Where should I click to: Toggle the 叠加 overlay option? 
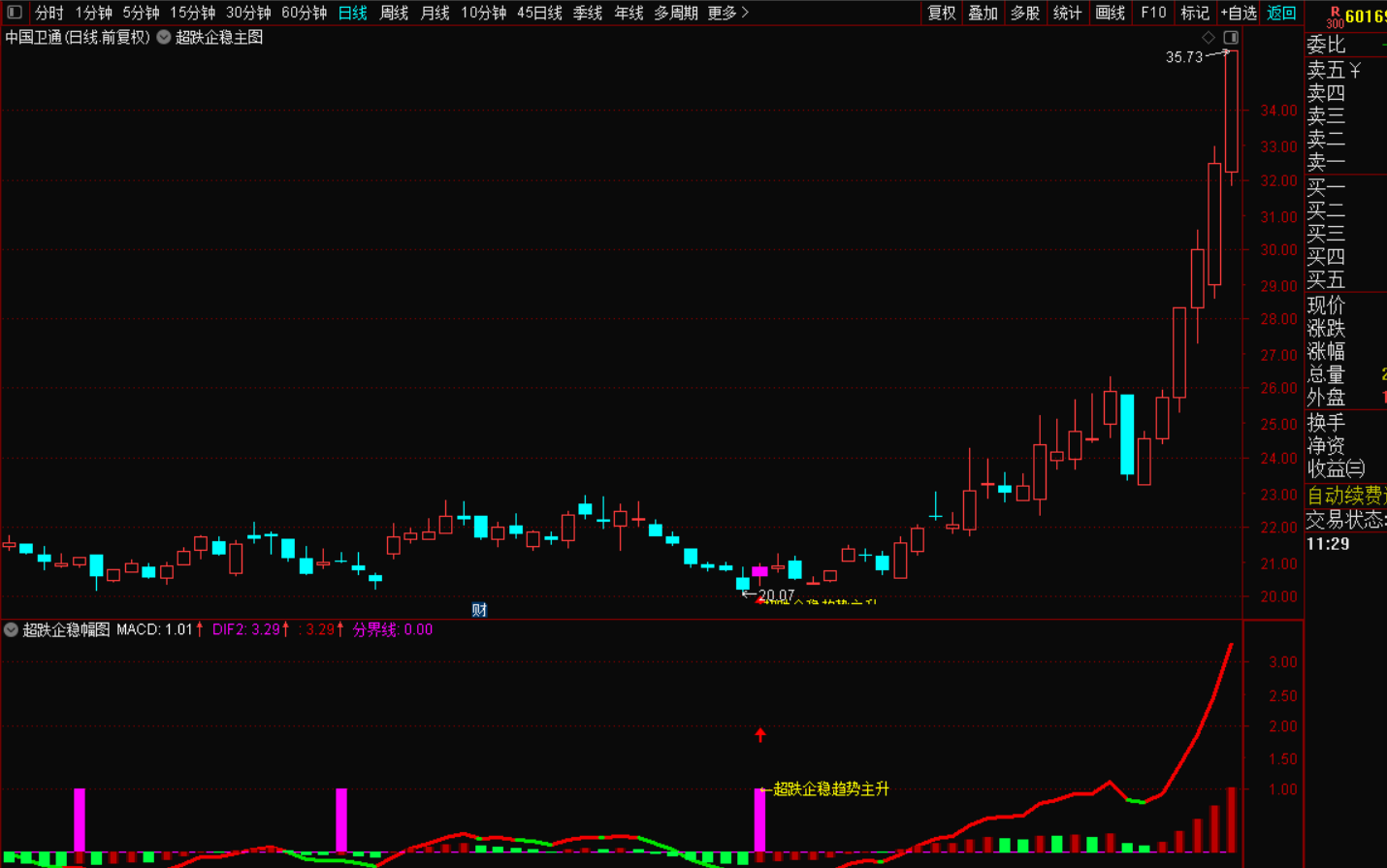point(983,13)
